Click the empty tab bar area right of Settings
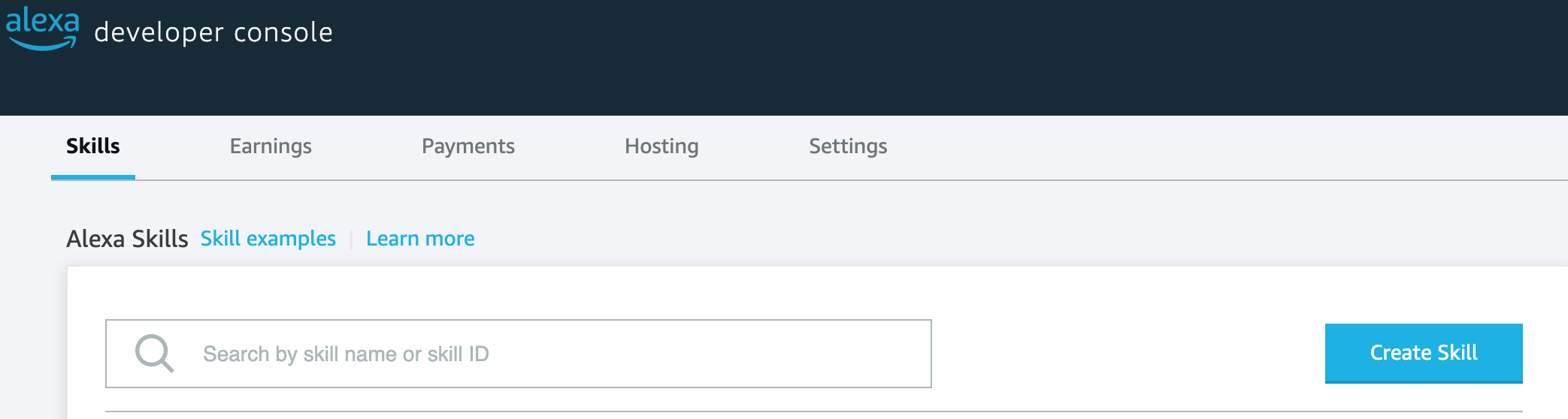1568x419 pixels. [x=1203, y=146]
